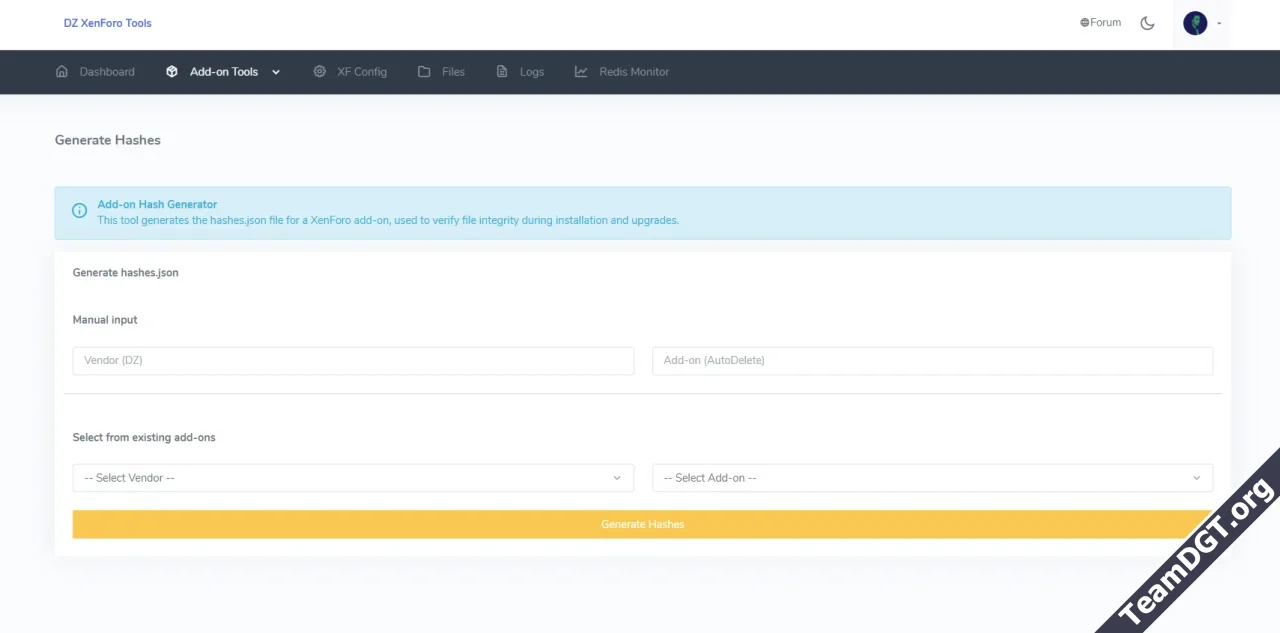
Task: Click into the Add-on (AutoDelete) input field
Action: click(932, 361)
